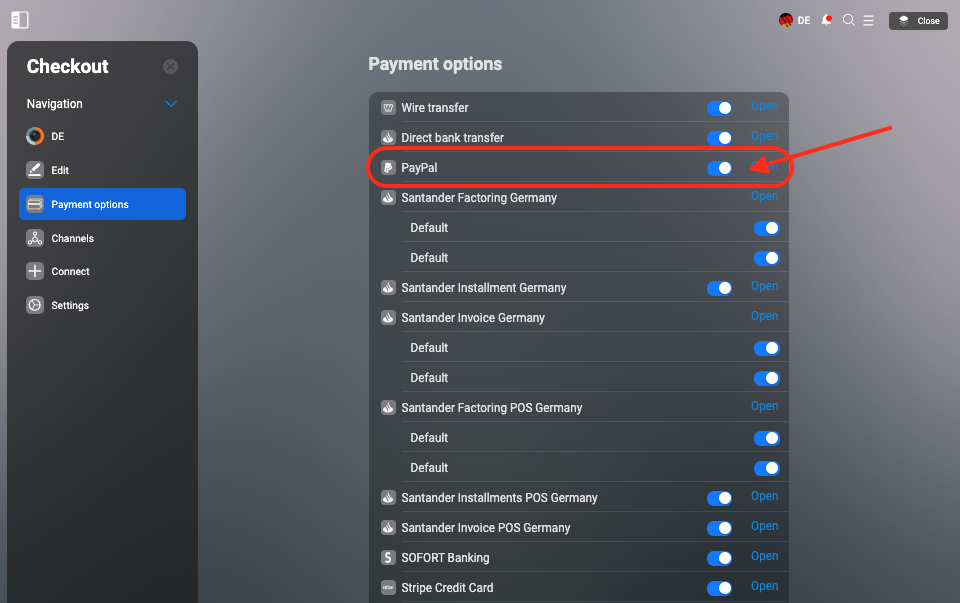
Task: Click the Santander Factoring POS Germany icon
Action: [388, 408]
